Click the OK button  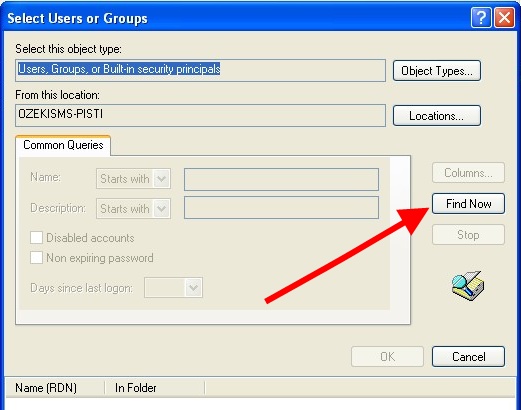[x=387, y=357]
